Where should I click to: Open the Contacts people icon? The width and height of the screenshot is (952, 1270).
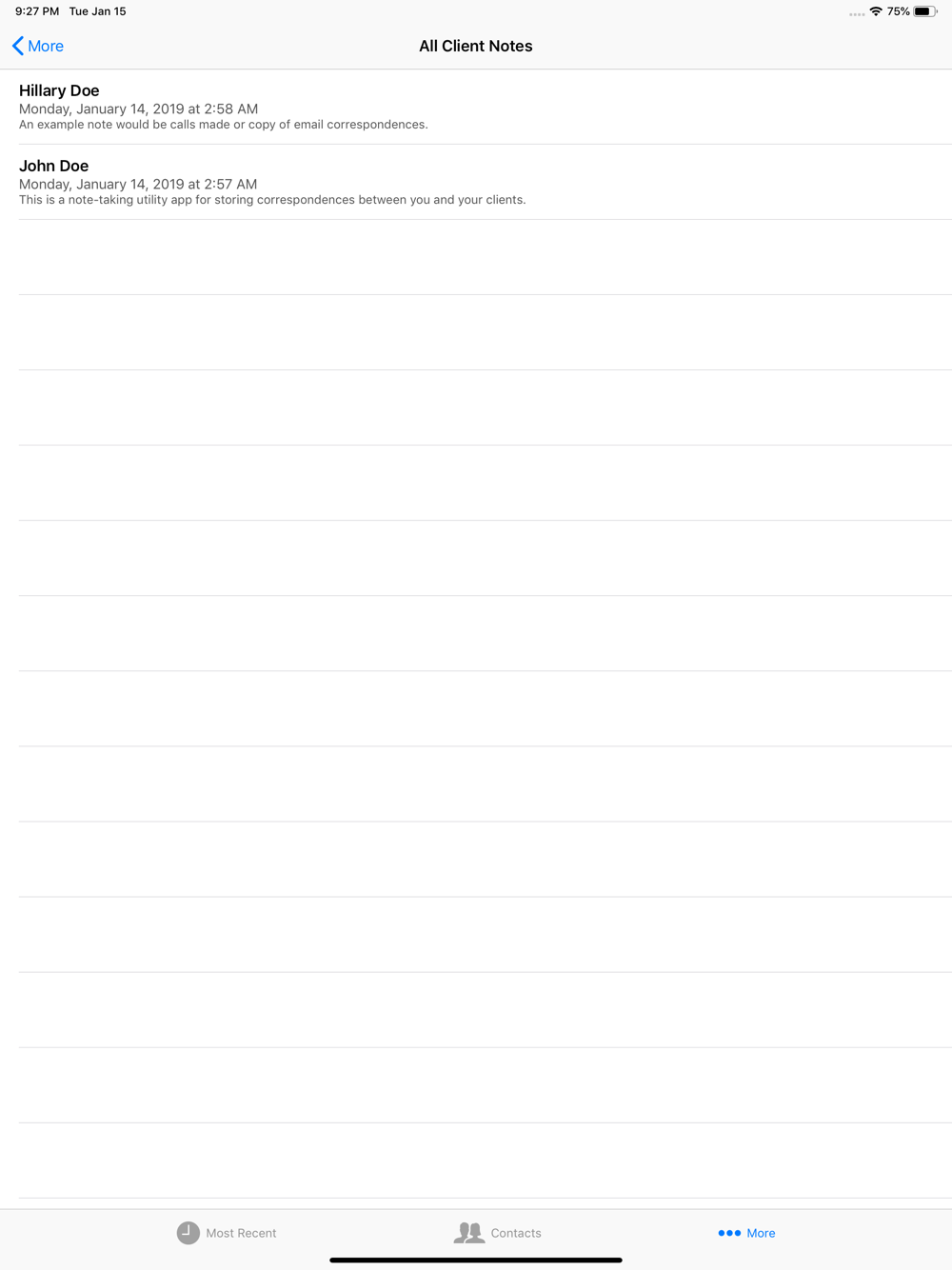tap(469, 1233)
